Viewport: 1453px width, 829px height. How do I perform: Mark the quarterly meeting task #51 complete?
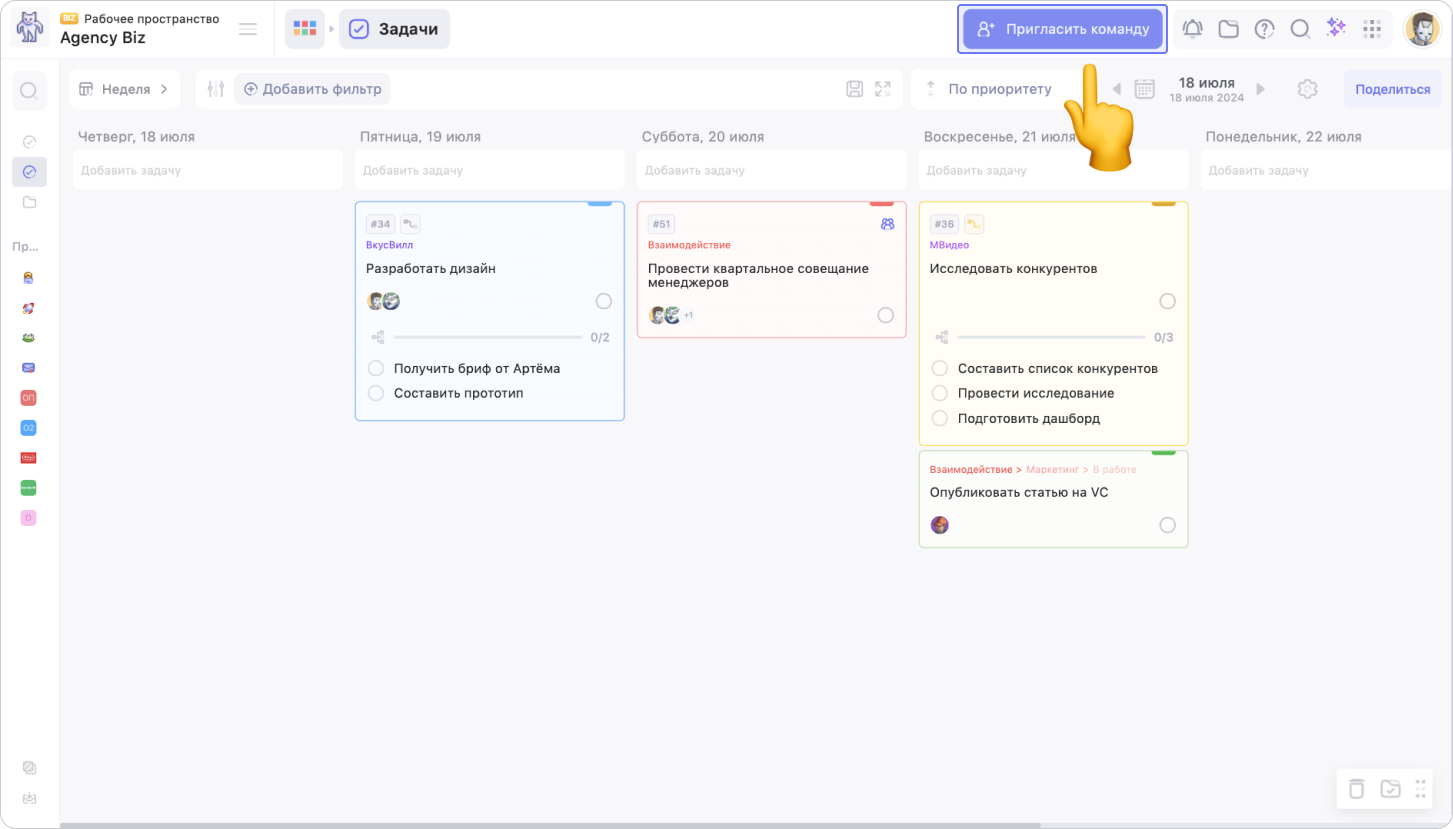(x=885, y=315)
